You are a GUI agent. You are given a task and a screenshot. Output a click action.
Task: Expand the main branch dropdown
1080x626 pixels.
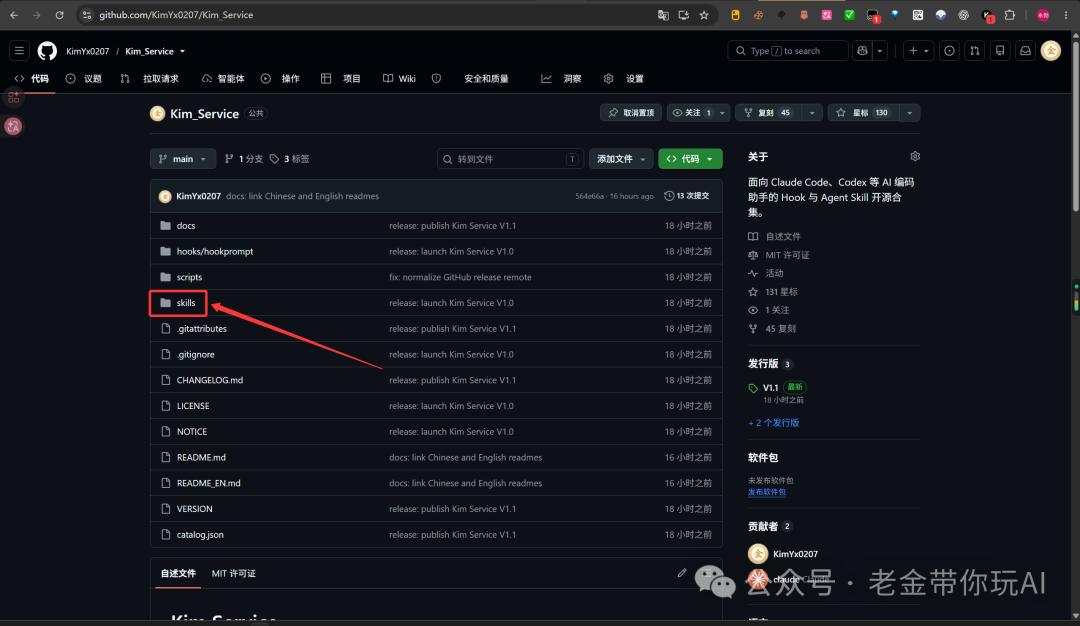pos(183,159)
